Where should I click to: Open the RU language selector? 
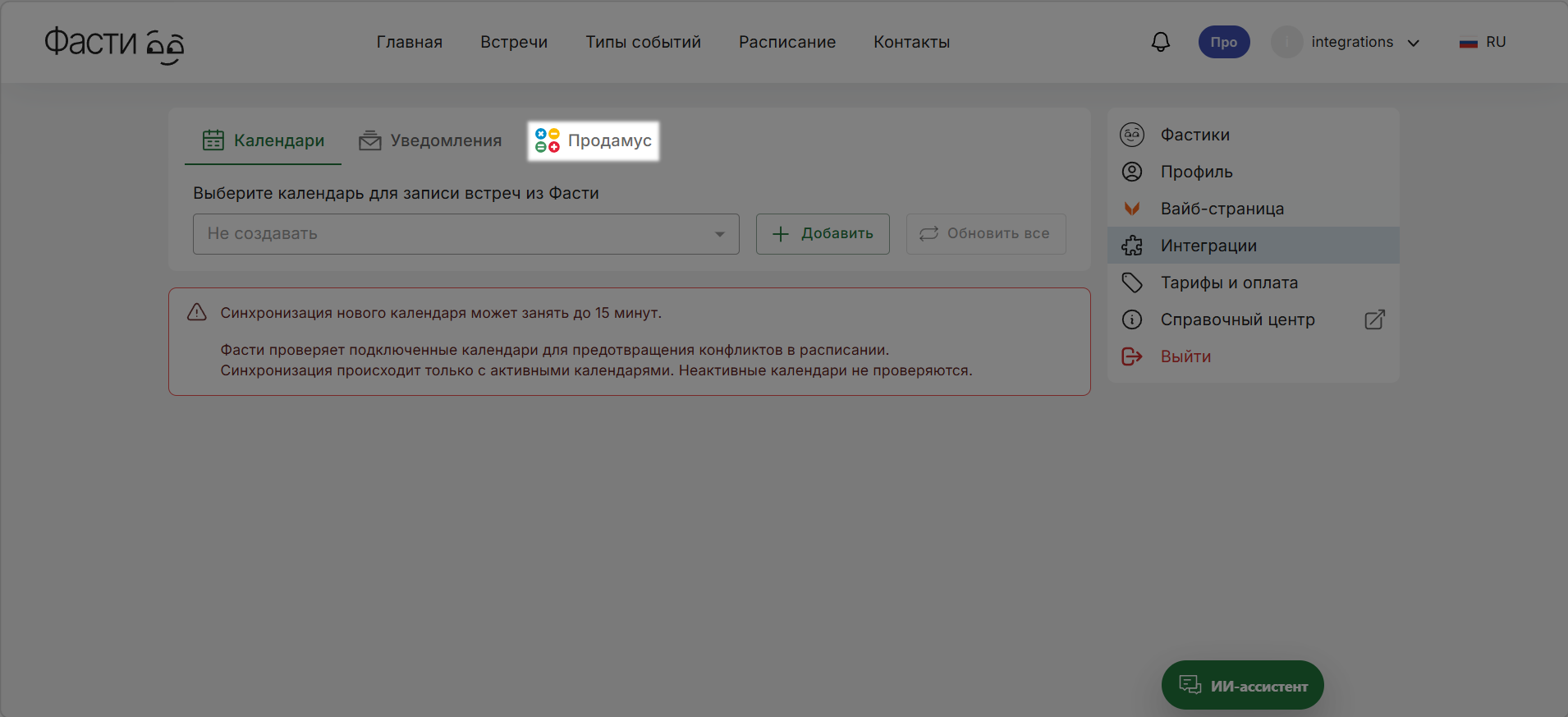[x=1483, y=42]
